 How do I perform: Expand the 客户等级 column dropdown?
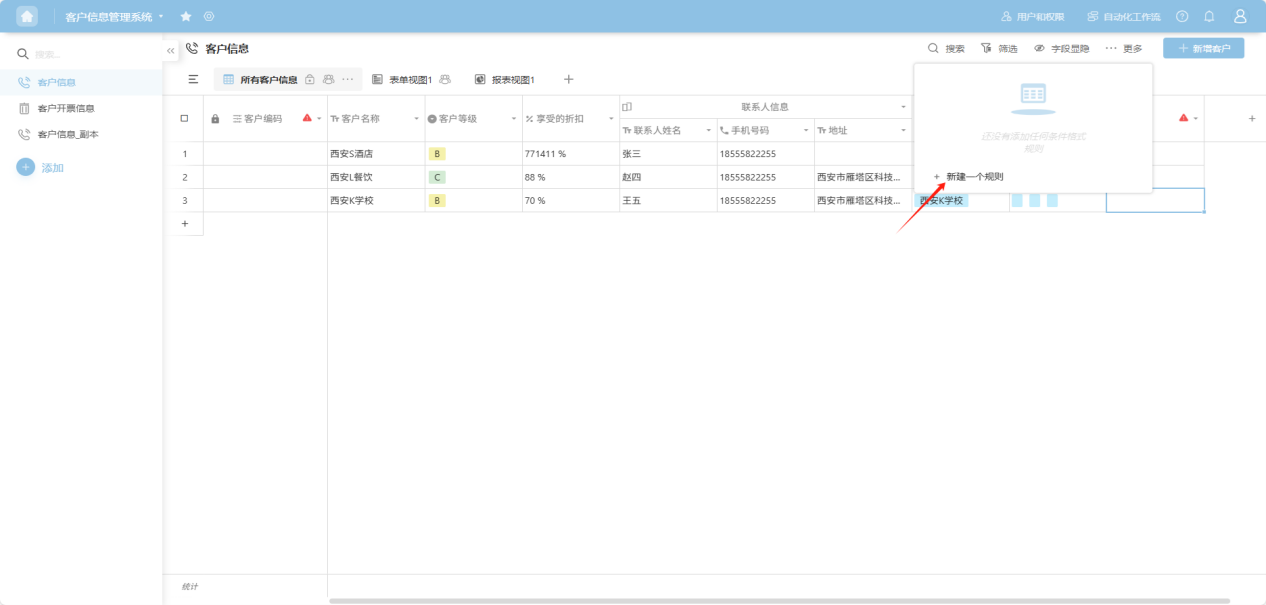514,119
